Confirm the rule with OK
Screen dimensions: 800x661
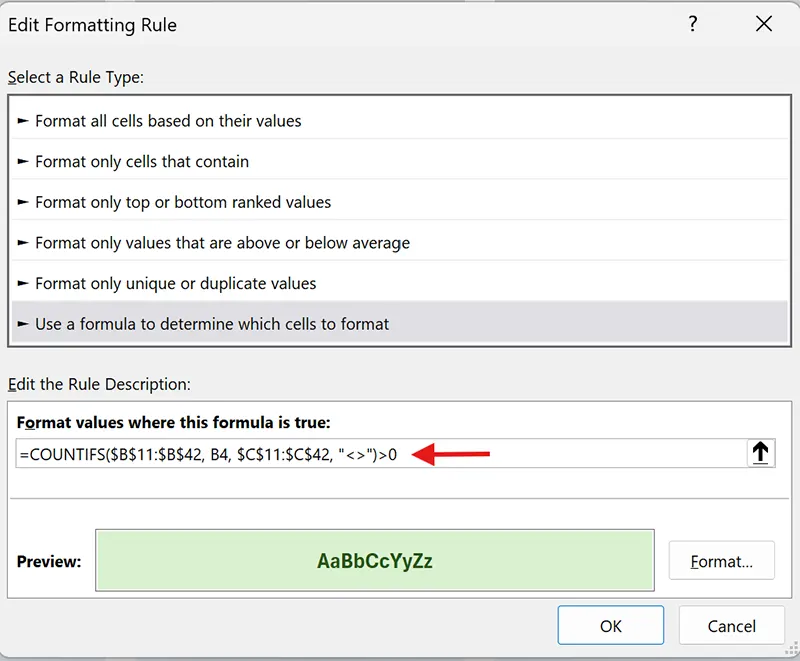click(611, 626)
